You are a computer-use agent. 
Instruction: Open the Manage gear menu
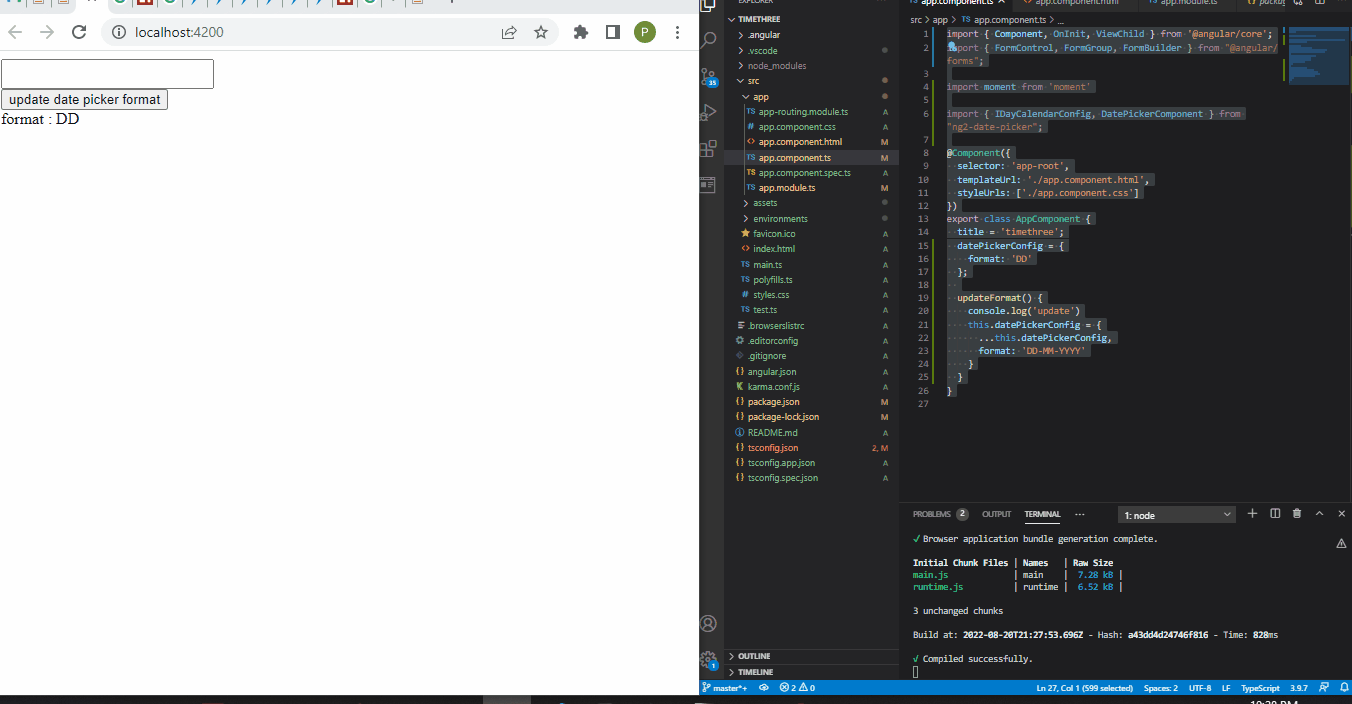[708, 660]
